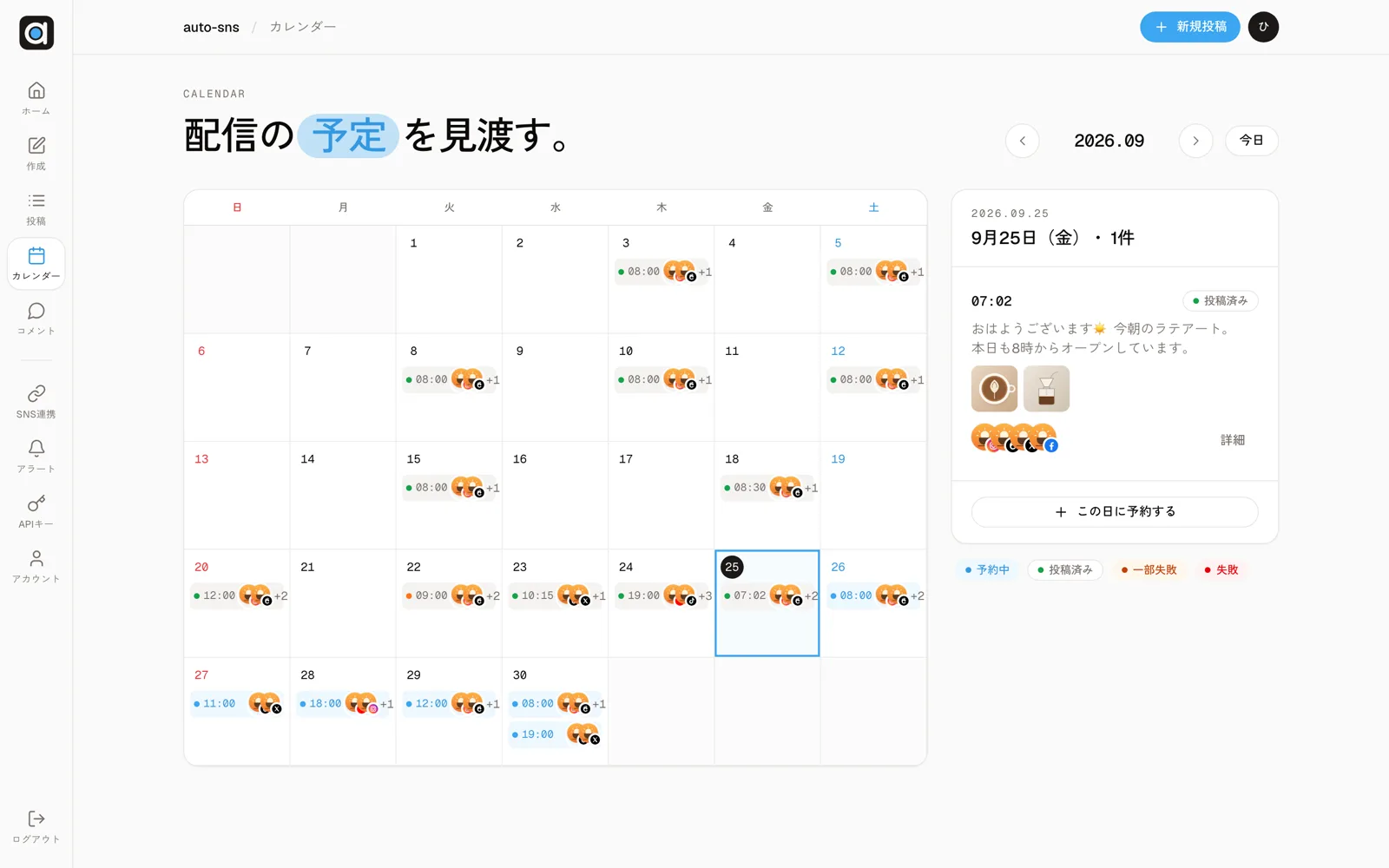The height and width of the screenshot is (868, 1389).
Task: Open the 08:00 post on the 3rd
Action: pos(662,272)
